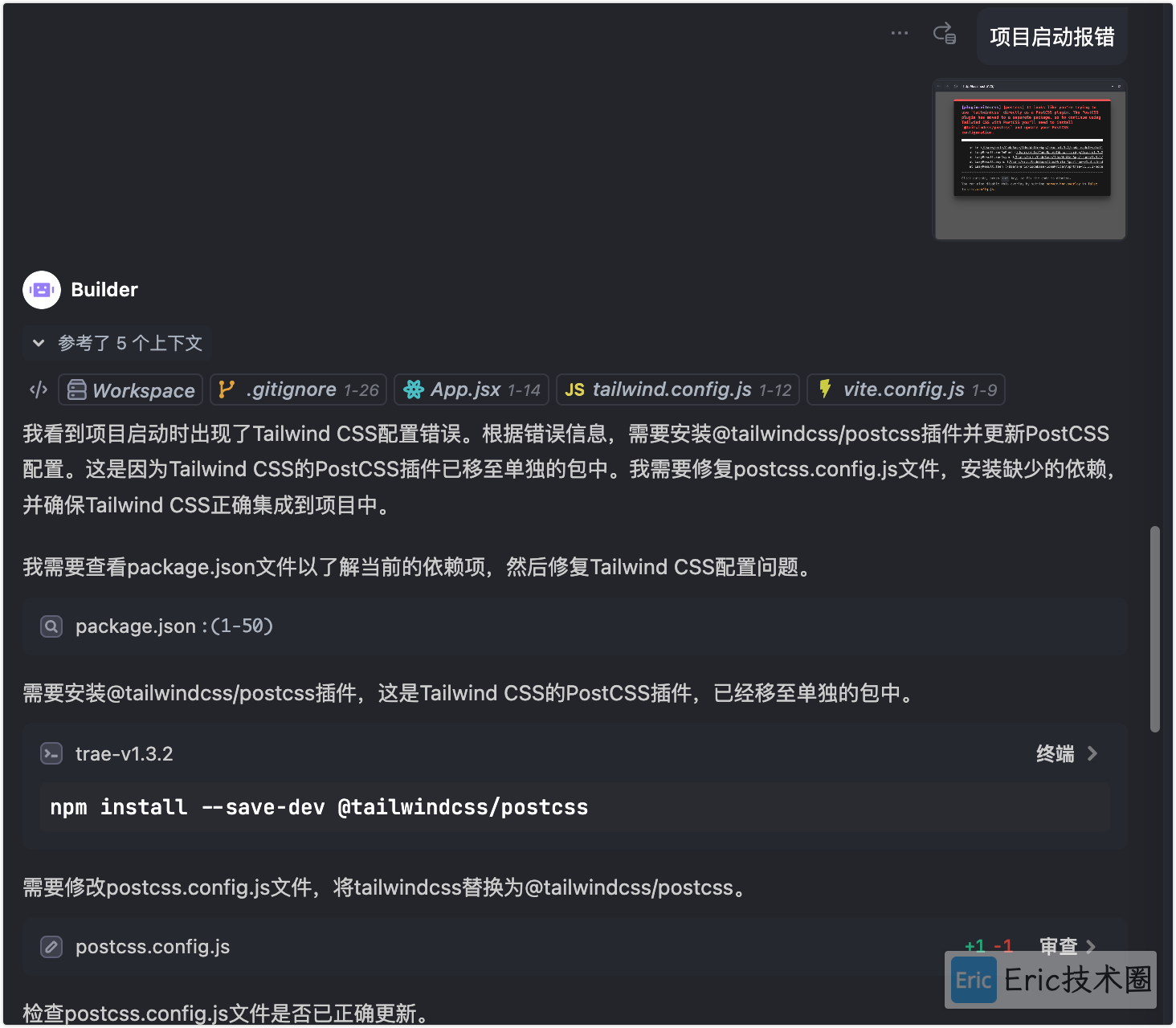This screenshot has width=1176, height=1028.
Task: Expand the terminal via its chevron arrow
Action: pyautogui.click(x=1092, y=753)
